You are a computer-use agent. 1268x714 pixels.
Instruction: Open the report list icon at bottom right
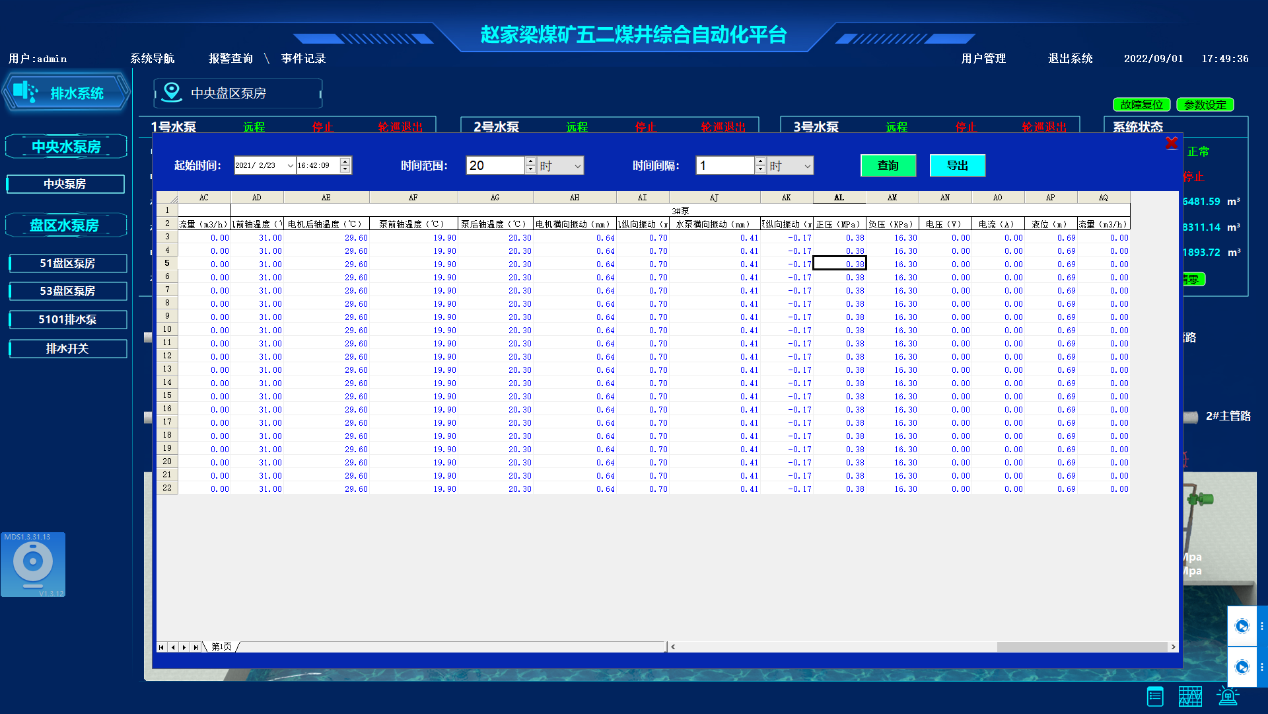coord(1155,697)
